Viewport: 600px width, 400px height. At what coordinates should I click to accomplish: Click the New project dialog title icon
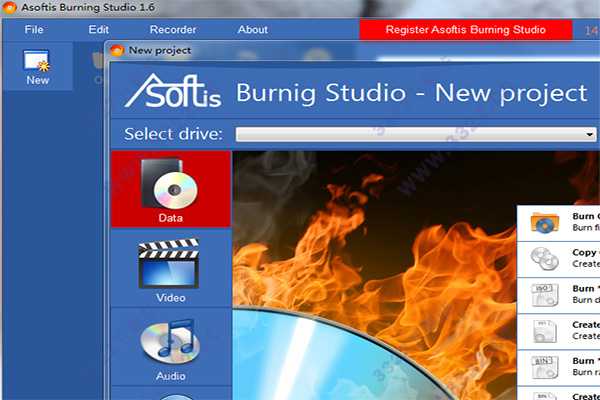coord(117,50)
